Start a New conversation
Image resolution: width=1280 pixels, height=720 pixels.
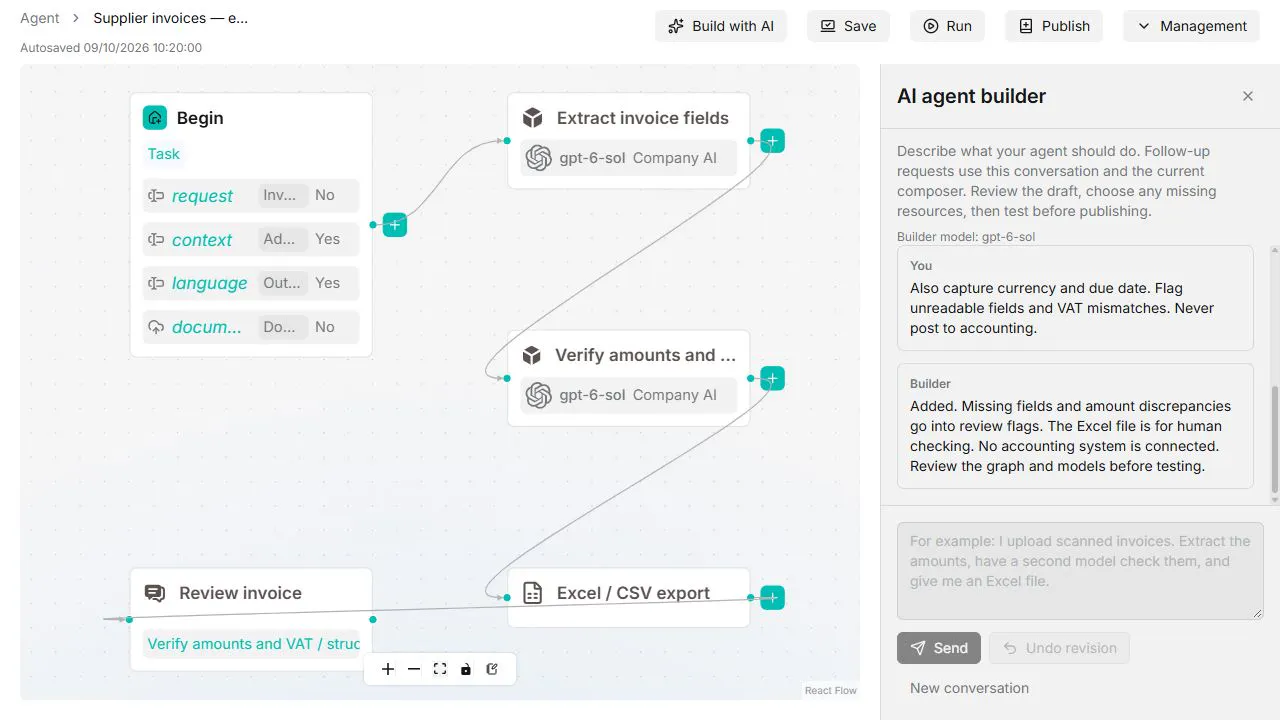[969, 688]
